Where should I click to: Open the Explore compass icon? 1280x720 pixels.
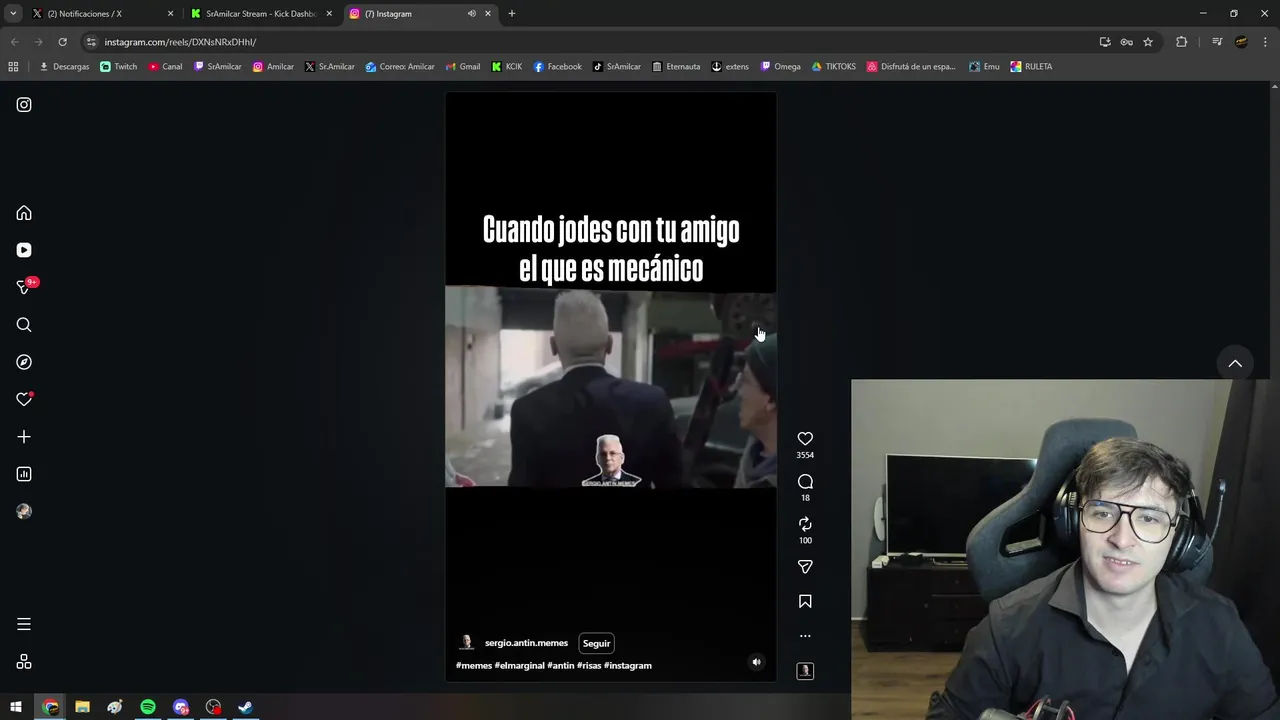[24, 362]
